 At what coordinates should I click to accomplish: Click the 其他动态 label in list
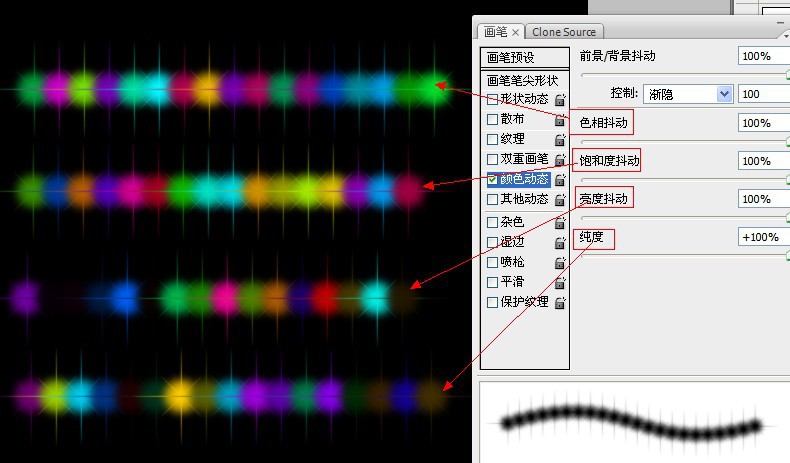tap(524, 200)
